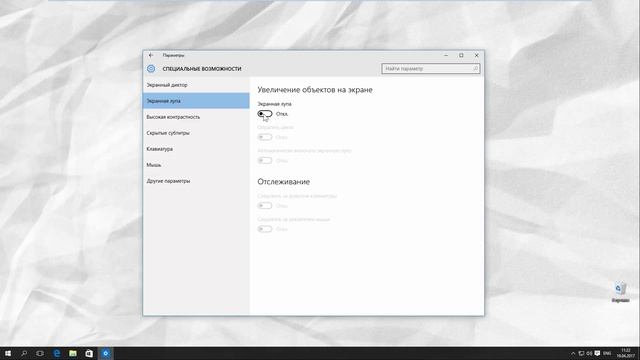Screen dimensions: 640x360
Task: Maximize the Параметры window
Action: click(x=461, y=55)
